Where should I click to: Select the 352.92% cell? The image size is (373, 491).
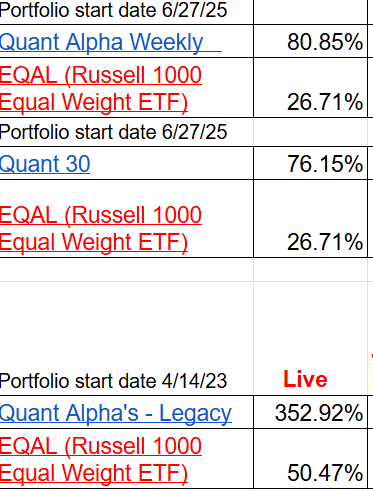tap(310, 412)
